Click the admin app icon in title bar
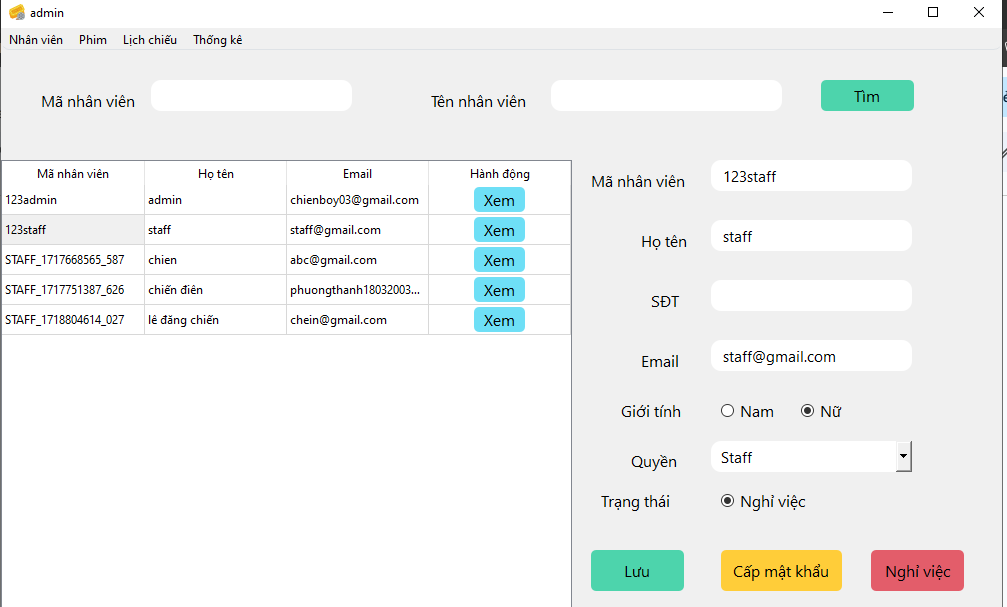This screenshot has width=1007, height=607. coord(17,12)
